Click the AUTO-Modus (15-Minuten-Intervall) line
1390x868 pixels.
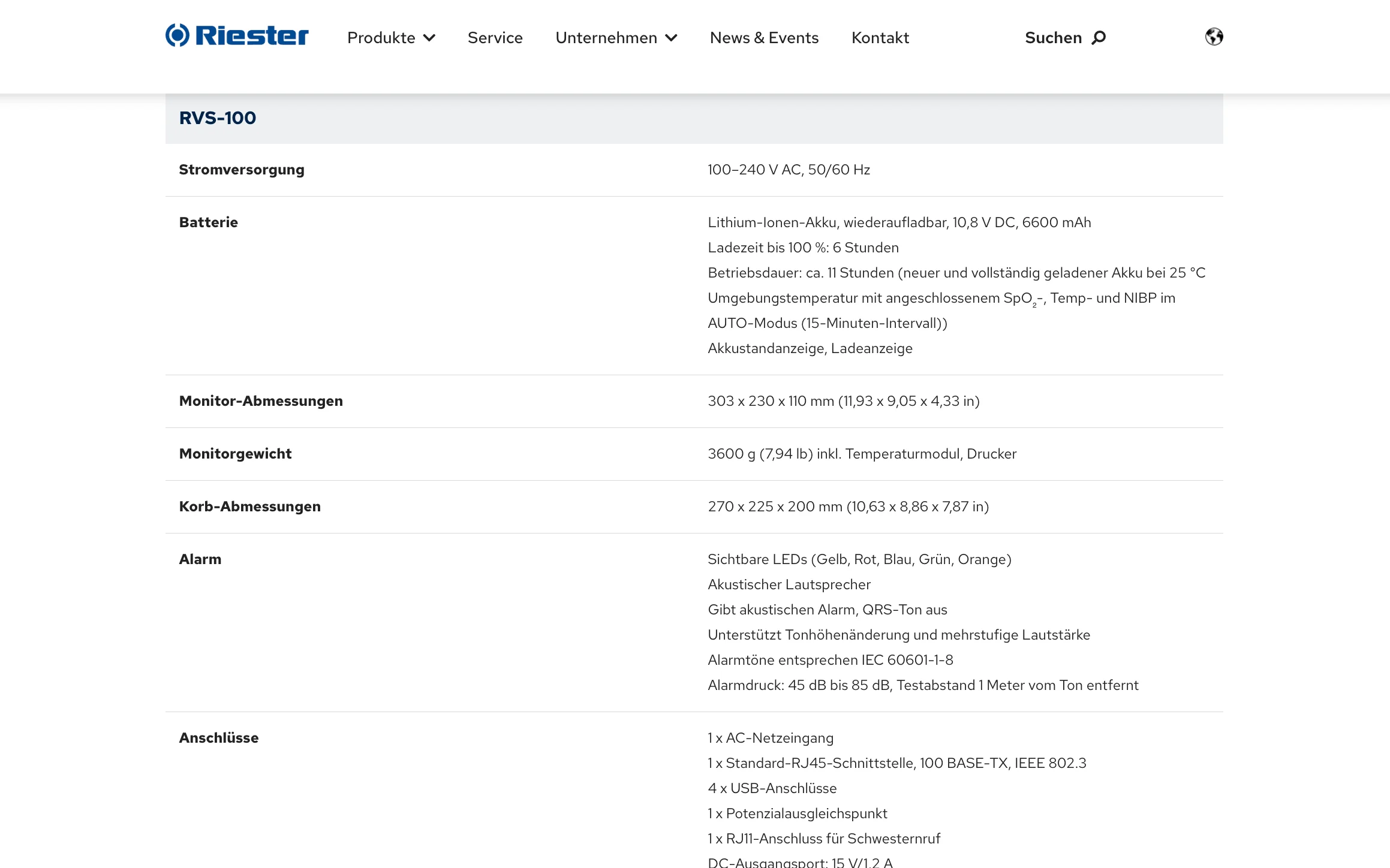[x=828, y=323]
